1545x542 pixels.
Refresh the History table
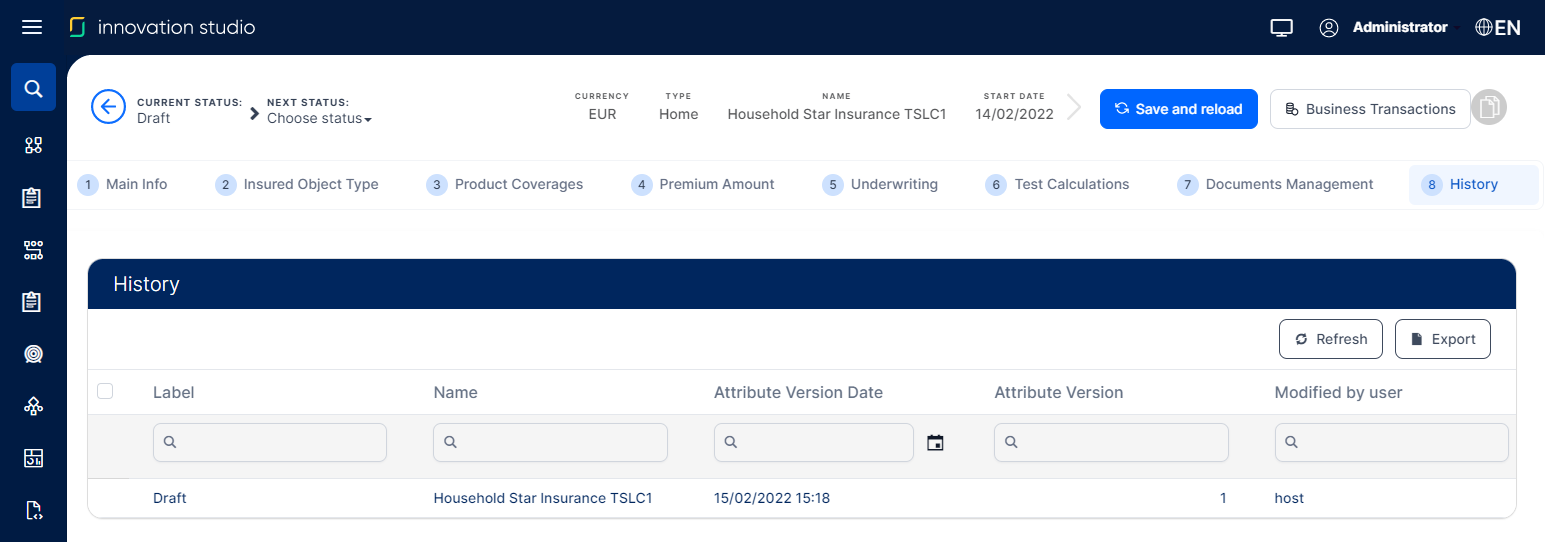click(1330, 339)
